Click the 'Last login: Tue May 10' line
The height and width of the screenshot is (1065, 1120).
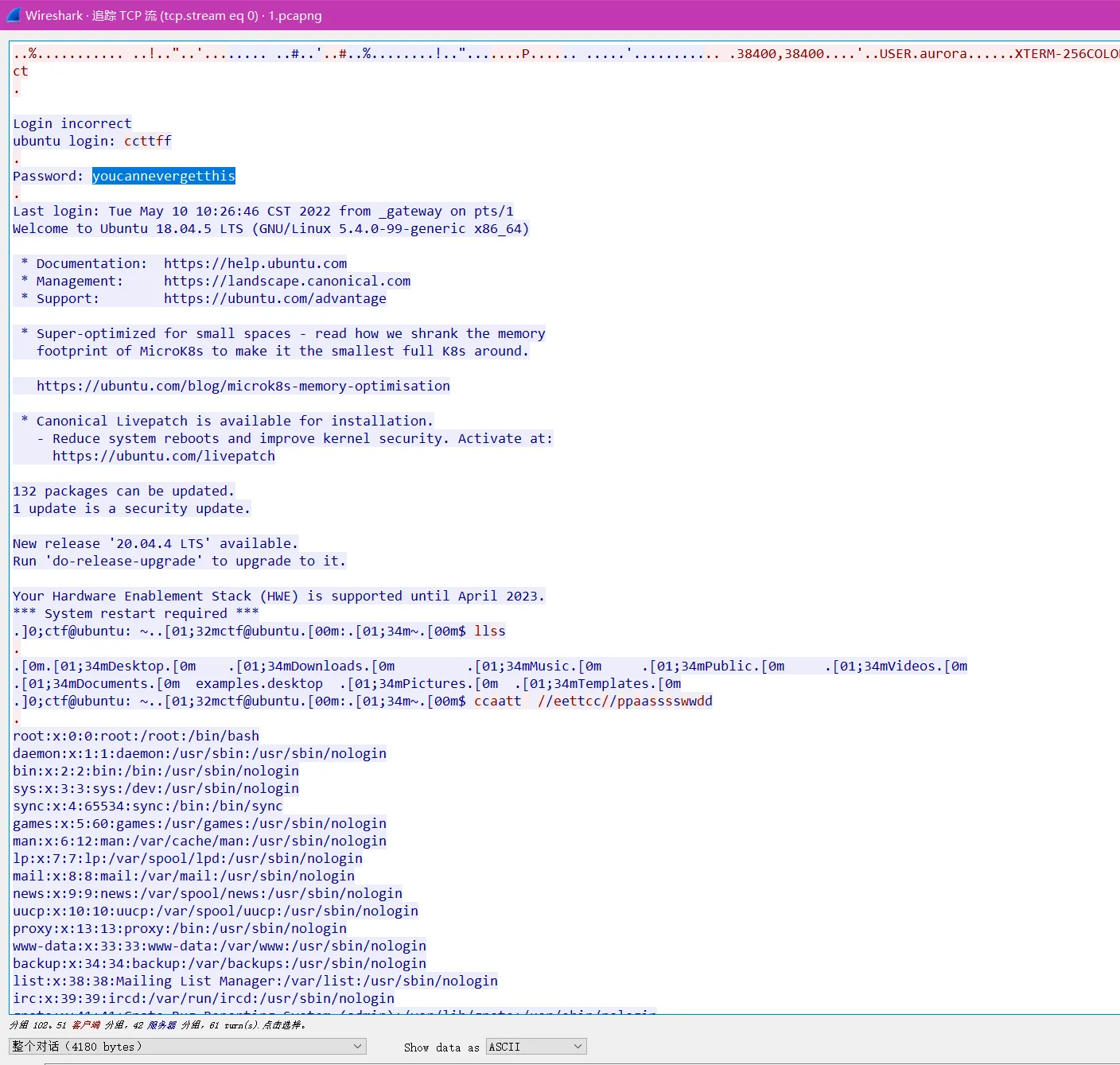coord(263,211)
